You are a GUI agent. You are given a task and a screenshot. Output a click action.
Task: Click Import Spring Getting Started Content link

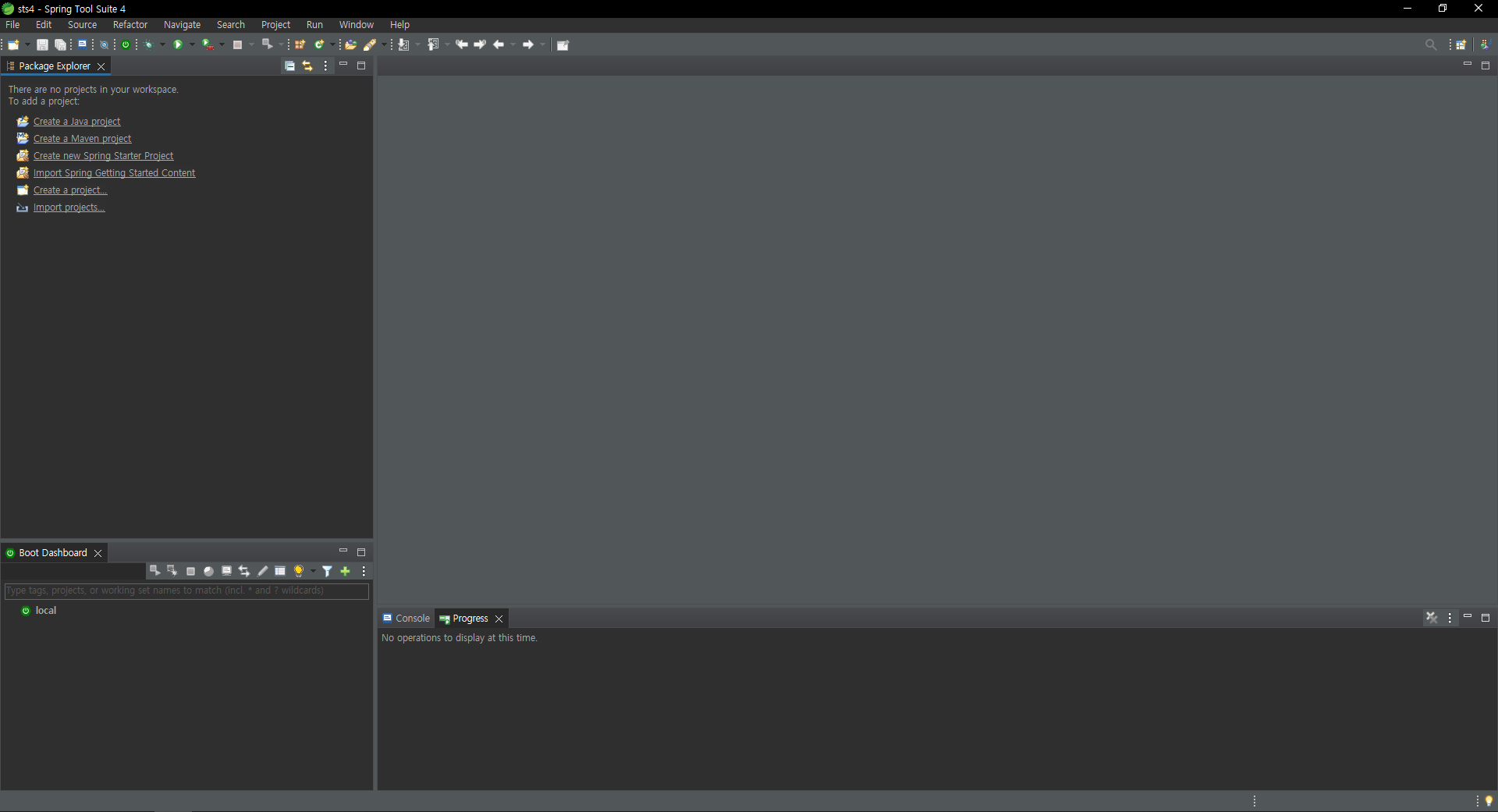[x=114, y=173]
